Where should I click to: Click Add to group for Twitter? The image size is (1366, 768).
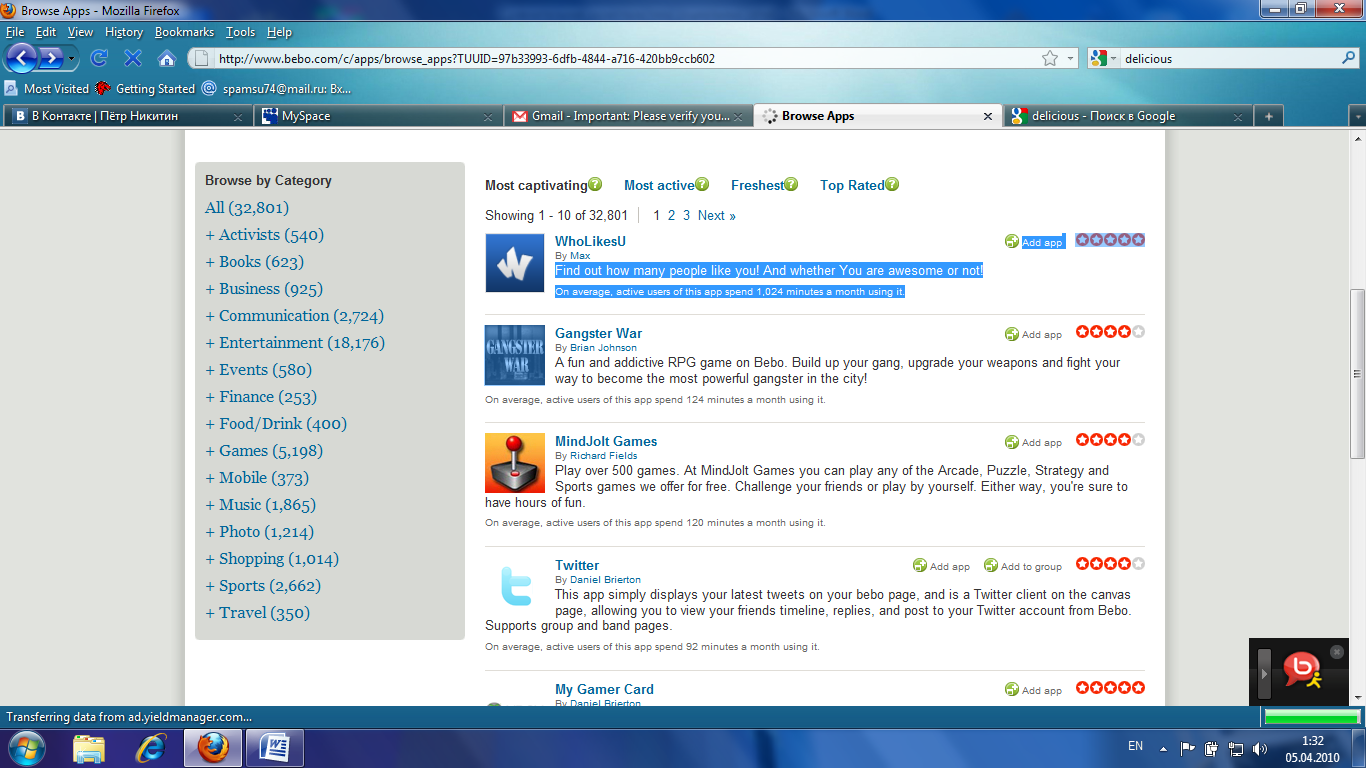(x=1023, y=566)
